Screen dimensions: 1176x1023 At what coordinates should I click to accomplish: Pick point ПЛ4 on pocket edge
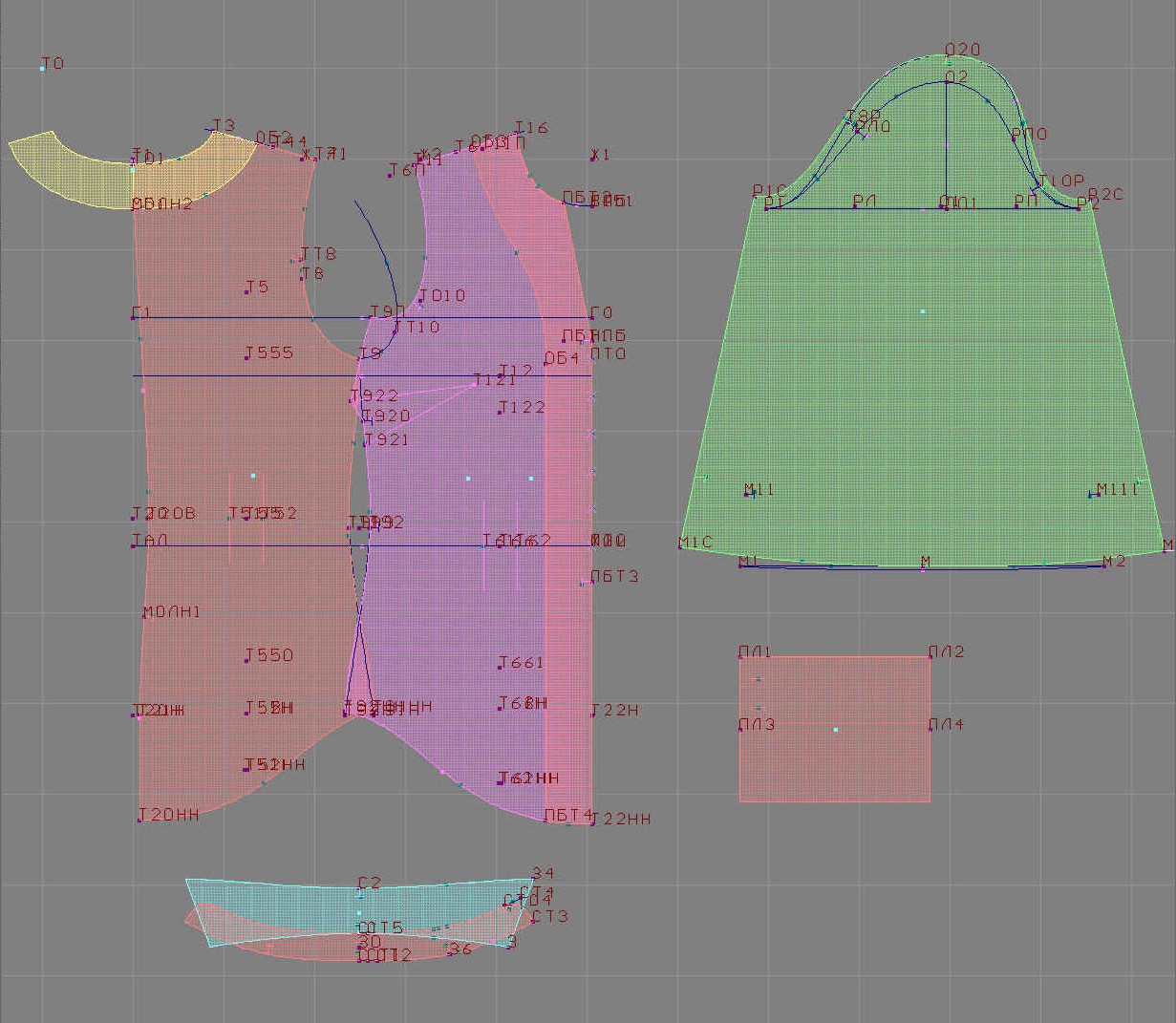(930, 729)
